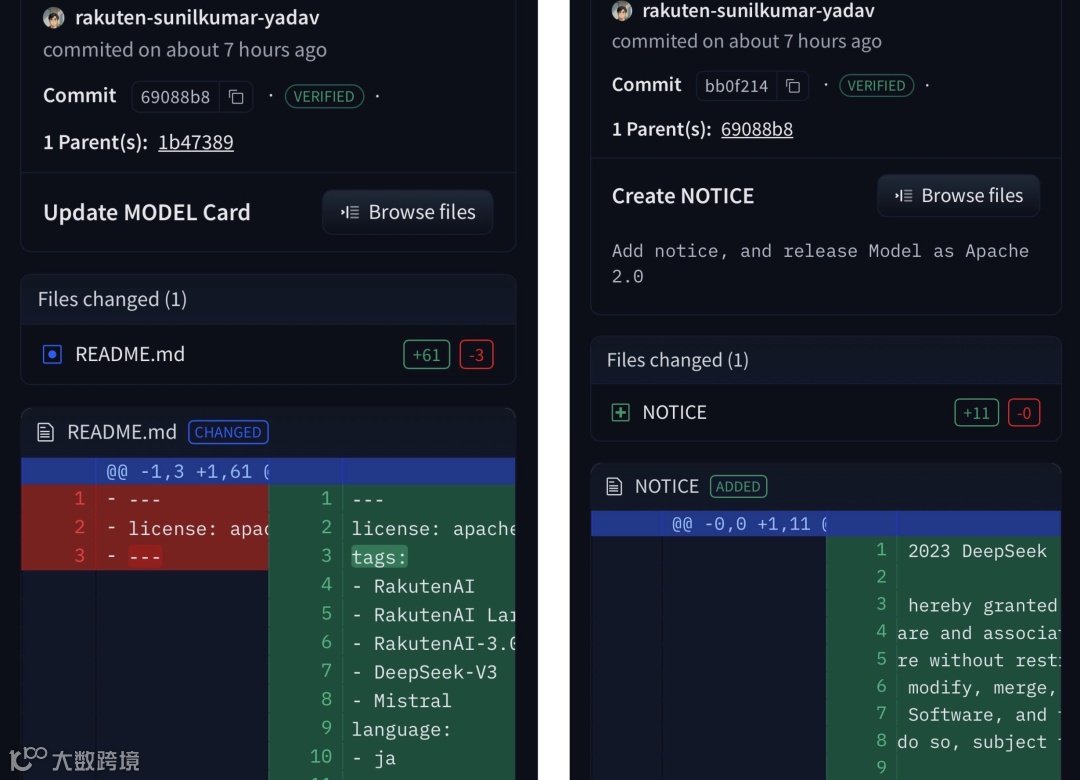Click modified-file icon next to README.md
Image resolution: width=1080 pixels, height=780 pixels.
(x=52, y=354)
